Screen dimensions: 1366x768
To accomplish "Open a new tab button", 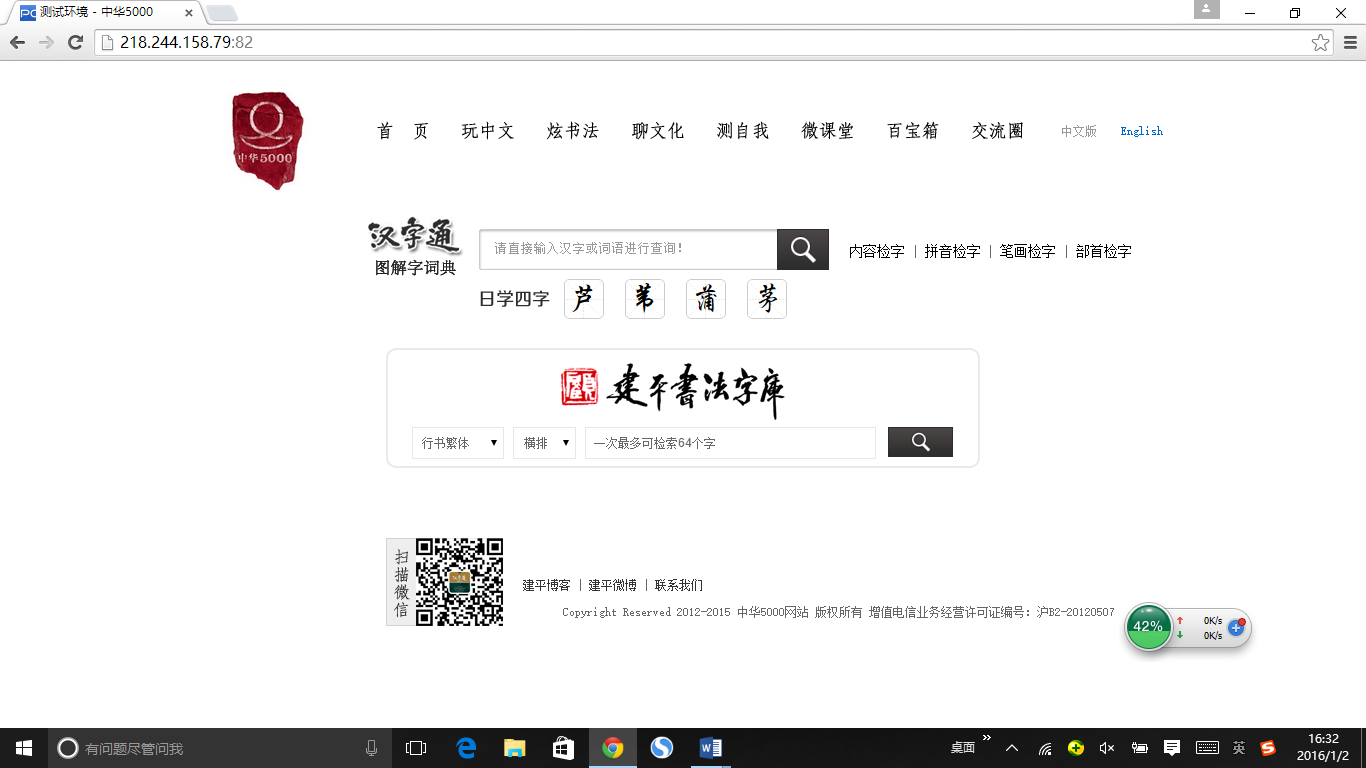I will coord(221,13).
